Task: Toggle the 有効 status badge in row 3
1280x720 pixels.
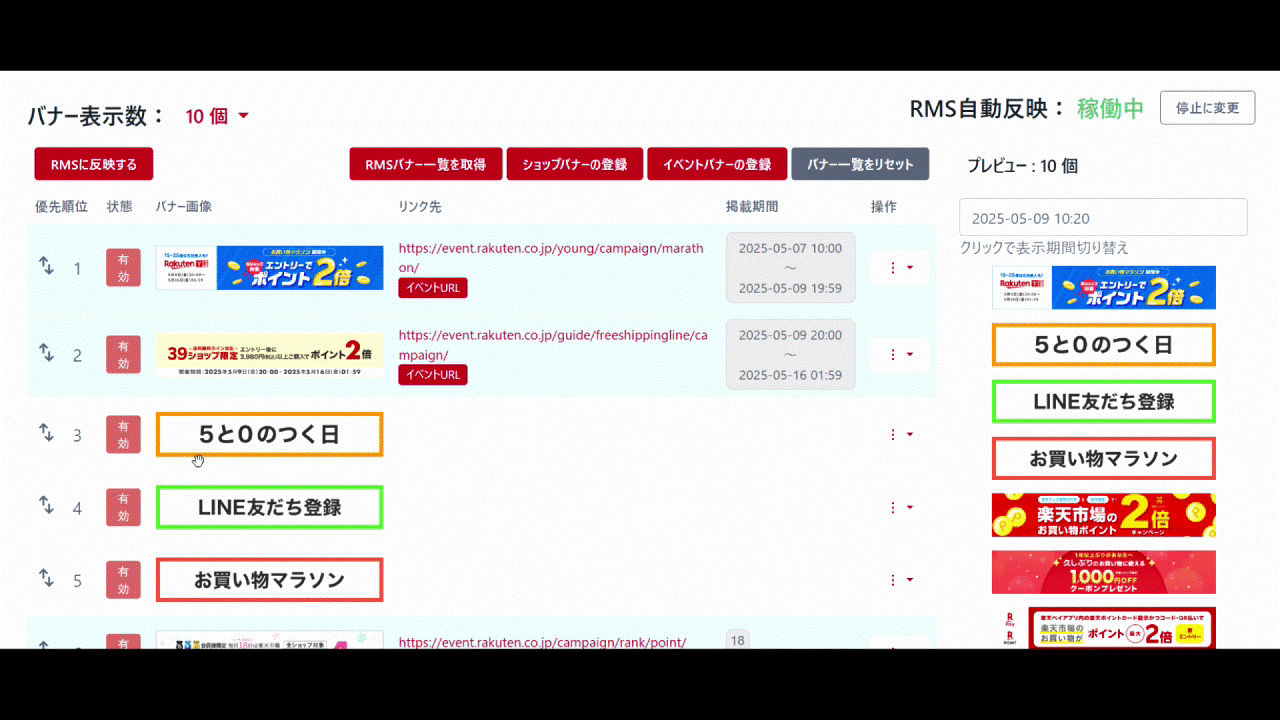Action: click(x=123, y=435)
